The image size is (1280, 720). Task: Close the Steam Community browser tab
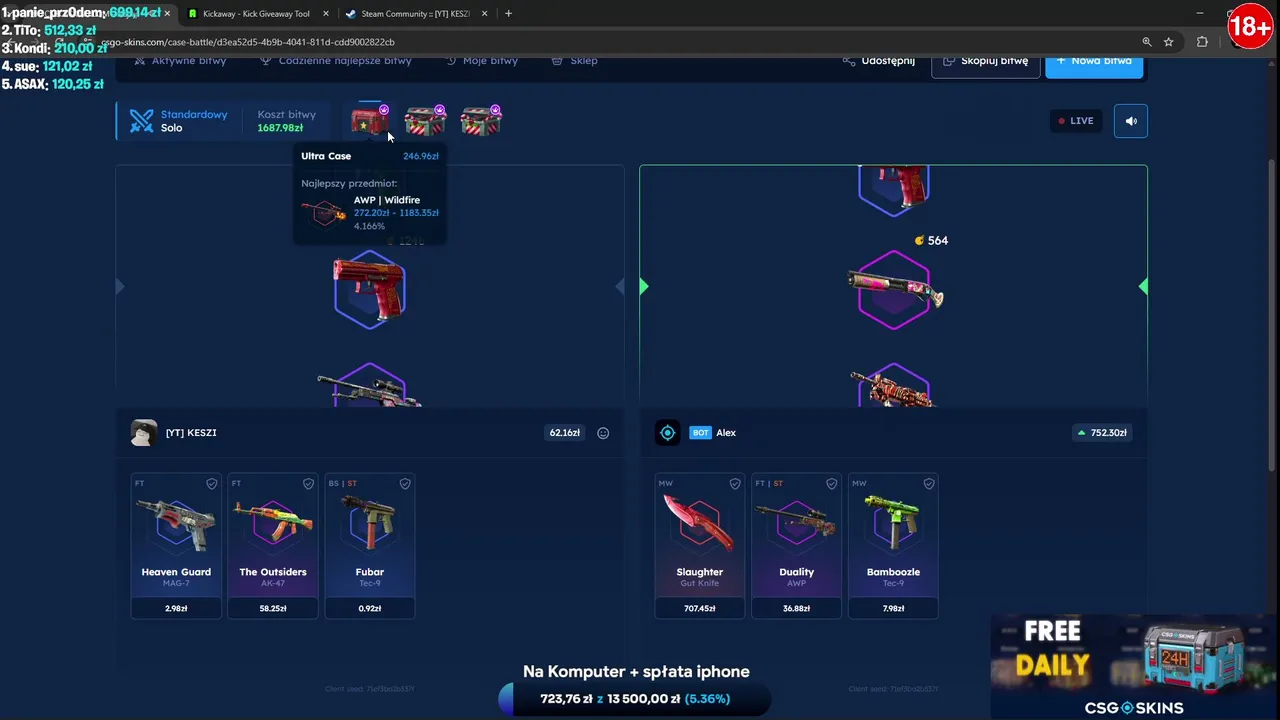click(x=485, y=14)
